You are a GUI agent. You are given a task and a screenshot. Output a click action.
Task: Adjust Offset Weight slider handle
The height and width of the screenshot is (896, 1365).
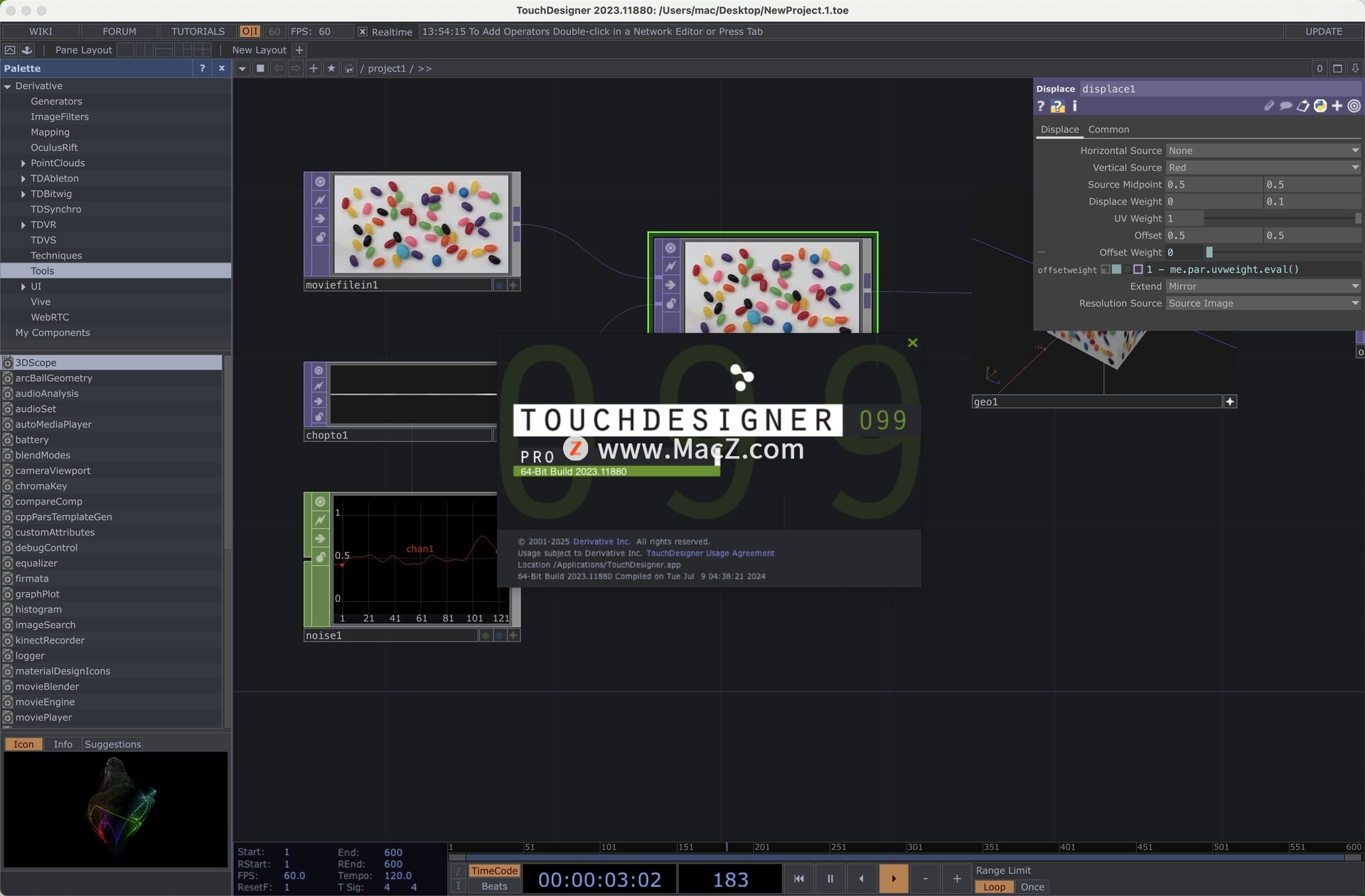pos(1209,252)
